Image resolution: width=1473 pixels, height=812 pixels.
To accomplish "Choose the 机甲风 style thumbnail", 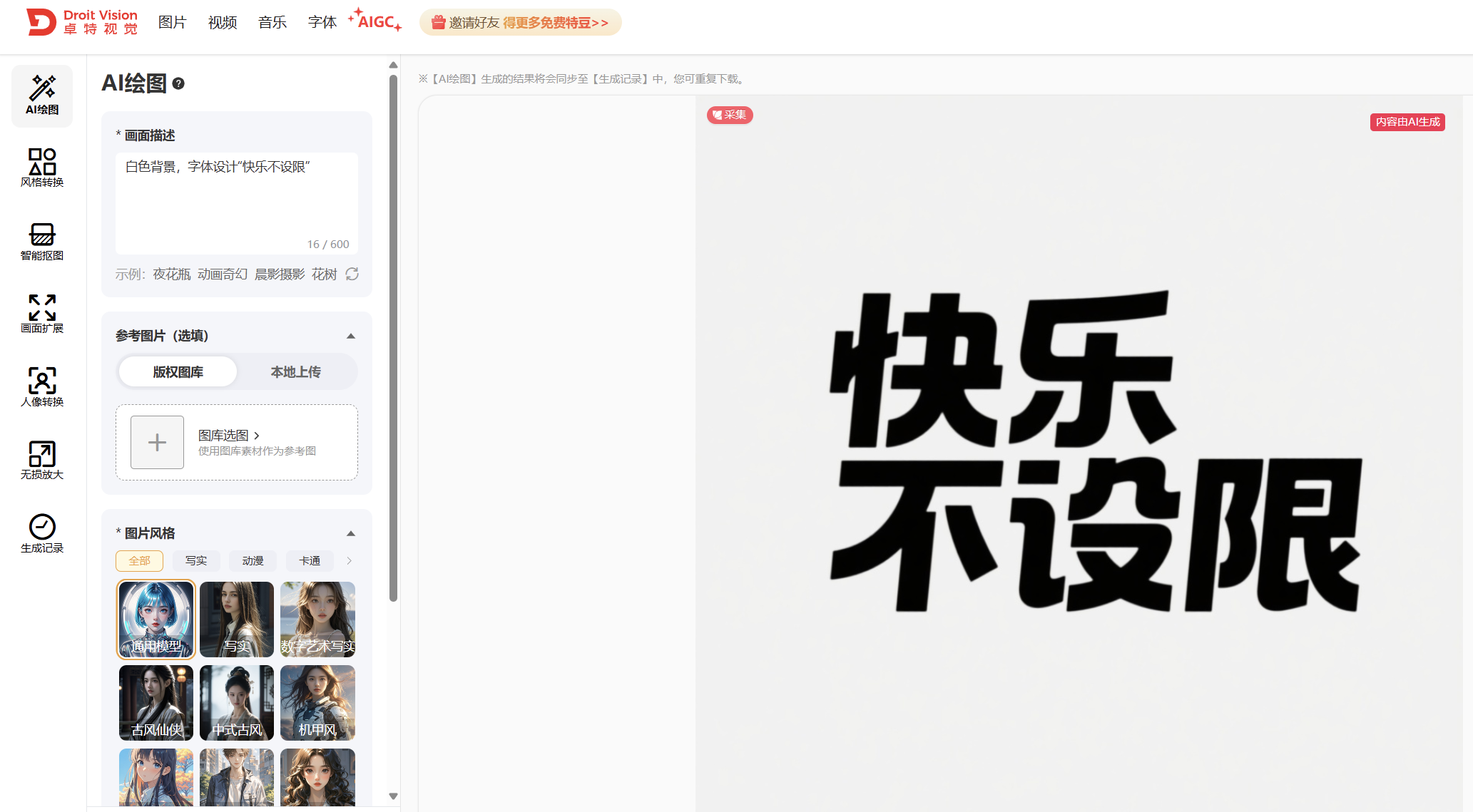I will click(x=317, y=702).
